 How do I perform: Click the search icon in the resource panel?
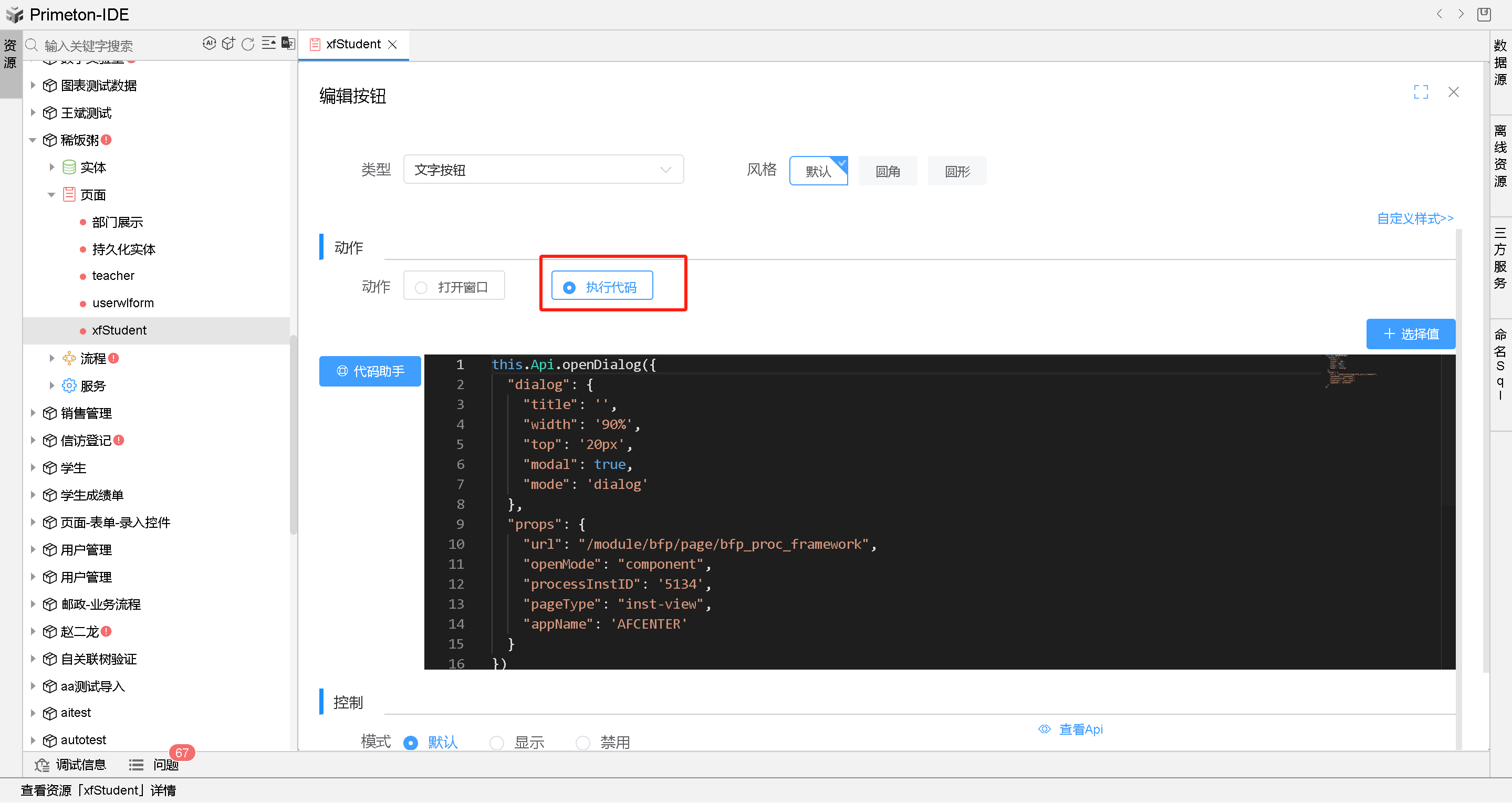[x=32, y=45]
